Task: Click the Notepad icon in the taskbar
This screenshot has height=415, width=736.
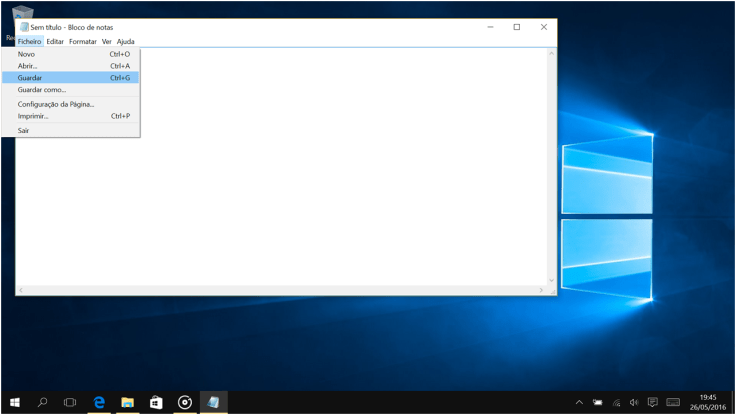Action: [x=213, y=402]
